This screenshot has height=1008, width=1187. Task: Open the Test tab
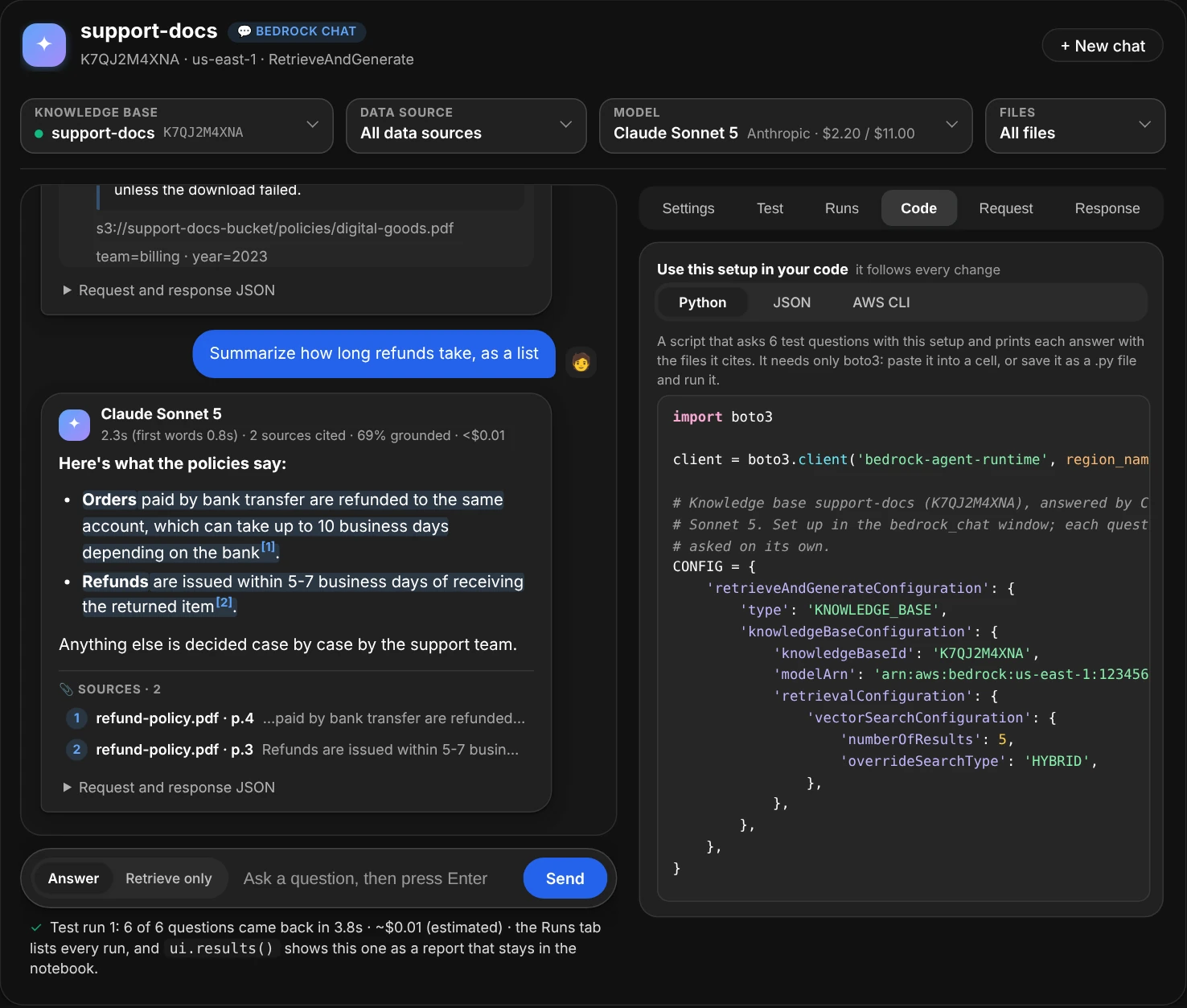(x=770, y=208)
